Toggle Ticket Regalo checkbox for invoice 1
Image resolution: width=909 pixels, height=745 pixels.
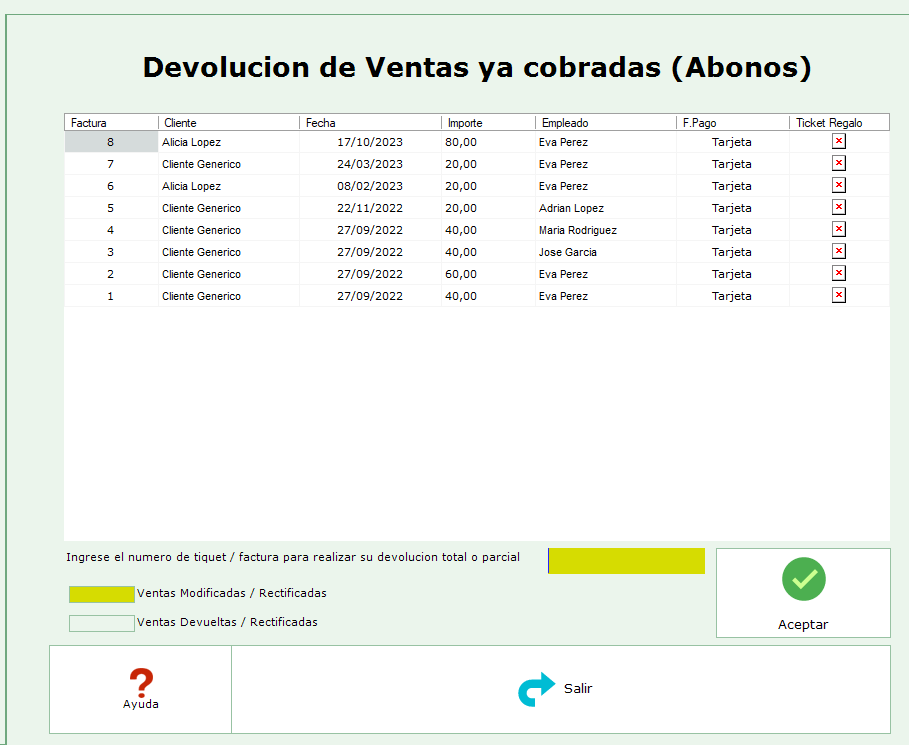[839, 295]
